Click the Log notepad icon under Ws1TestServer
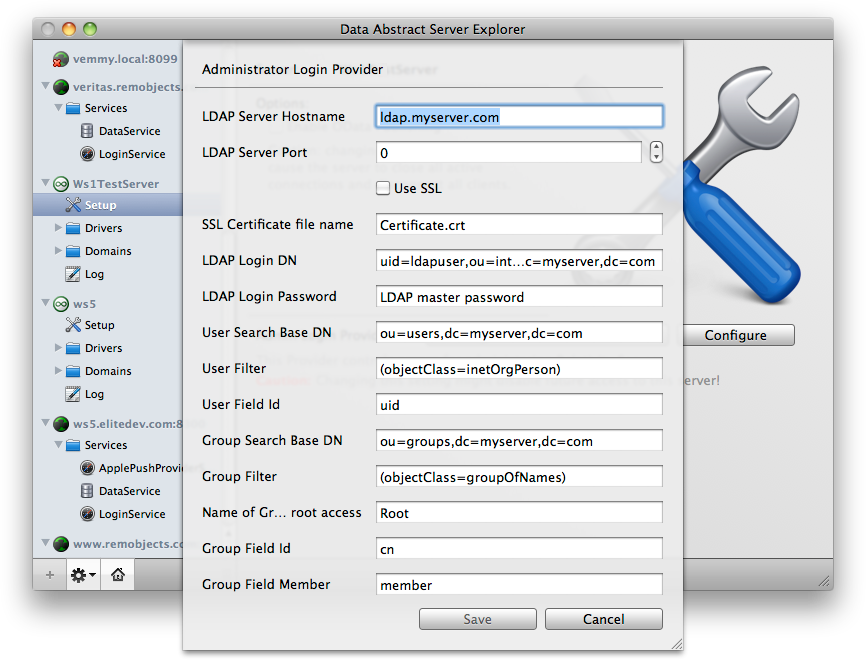This screenshot has width=866, height=660. tap(73, 274)
